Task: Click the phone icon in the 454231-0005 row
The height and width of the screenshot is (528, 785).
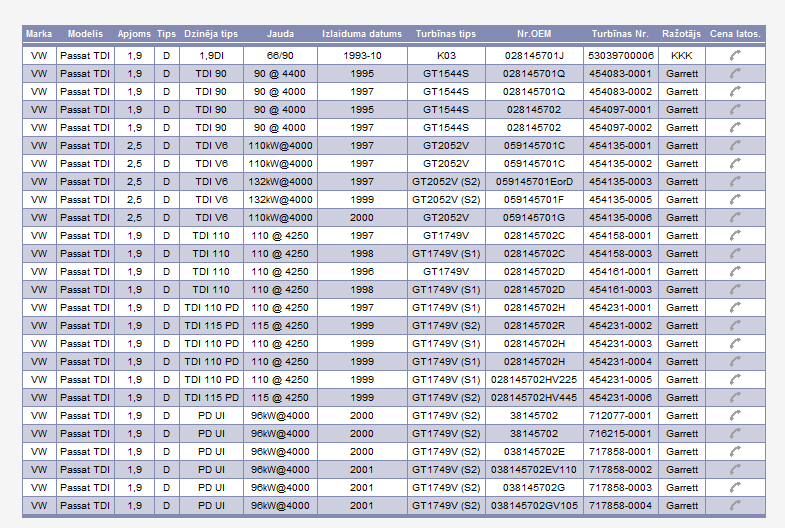Action: click(x=735, y=380)
